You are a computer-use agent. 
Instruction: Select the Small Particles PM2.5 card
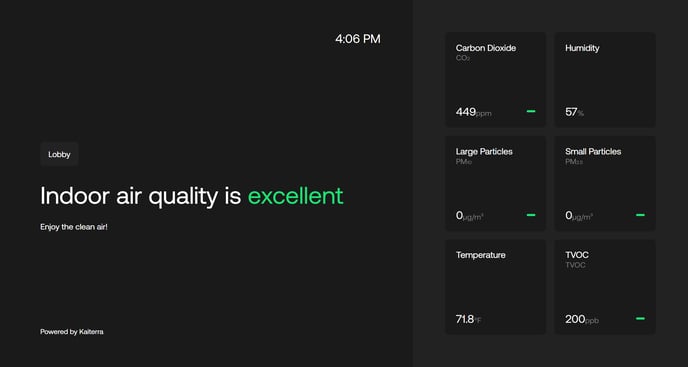(605, 184)
